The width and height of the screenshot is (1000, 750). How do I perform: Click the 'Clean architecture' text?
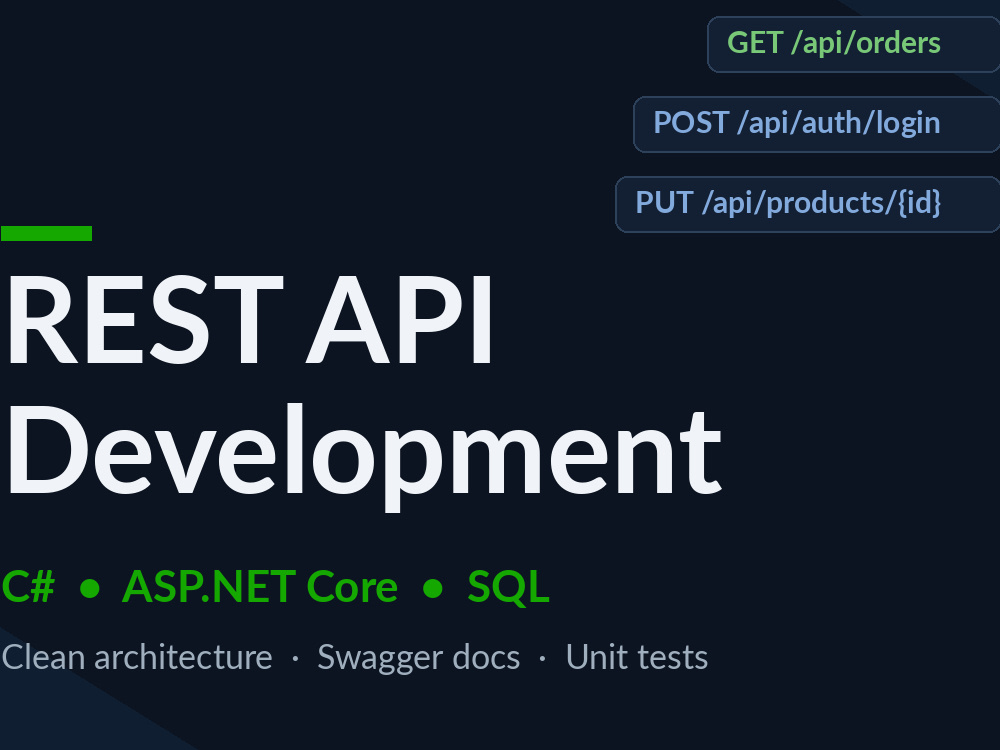137,658
